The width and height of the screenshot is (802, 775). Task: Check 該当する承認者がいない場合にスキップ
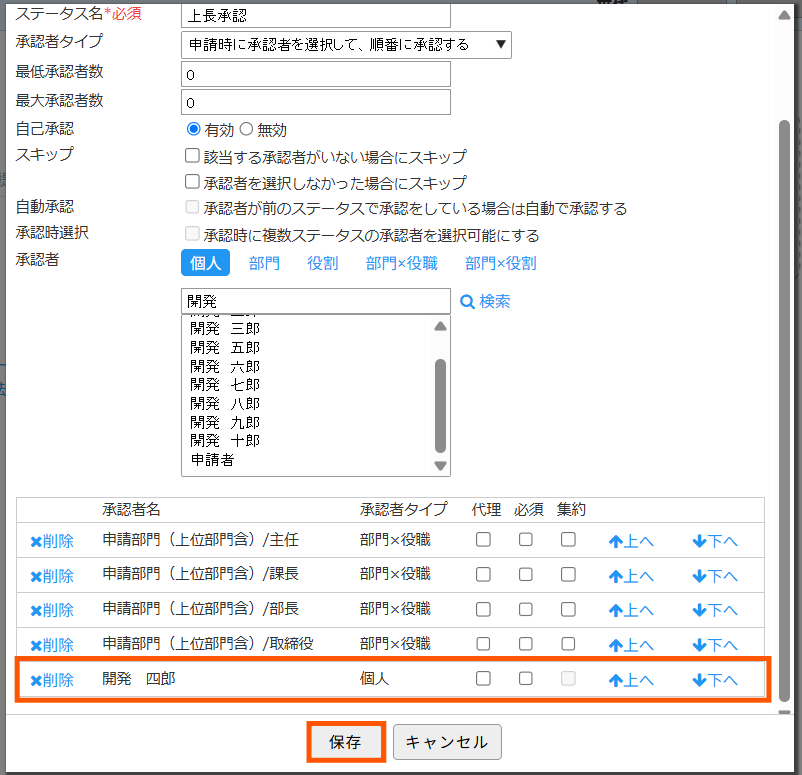point(192,156)
